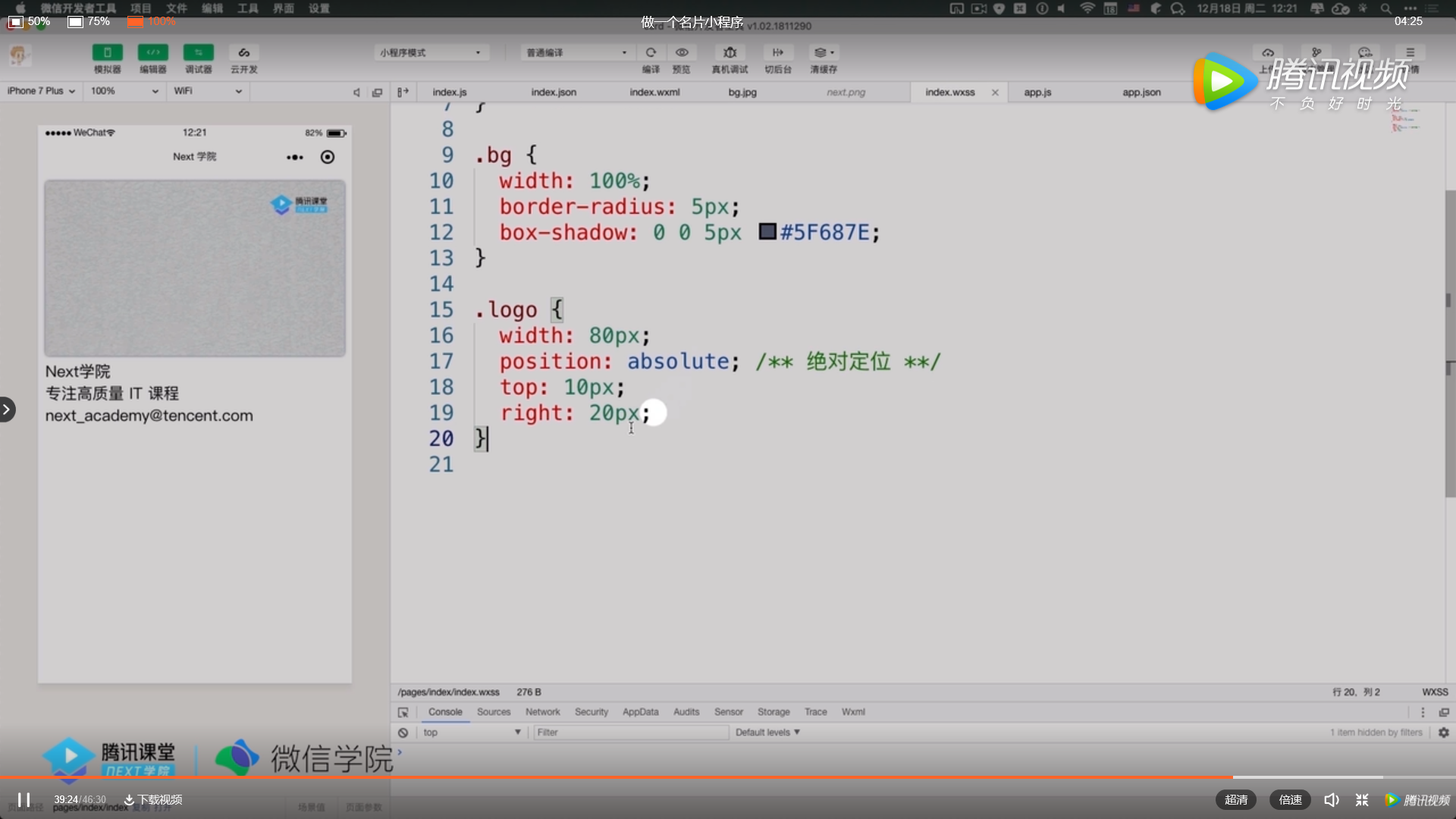Click the #5F687E color swatch
The height and width of the screenshot is (819, 1456).
(x=767, y=231)
